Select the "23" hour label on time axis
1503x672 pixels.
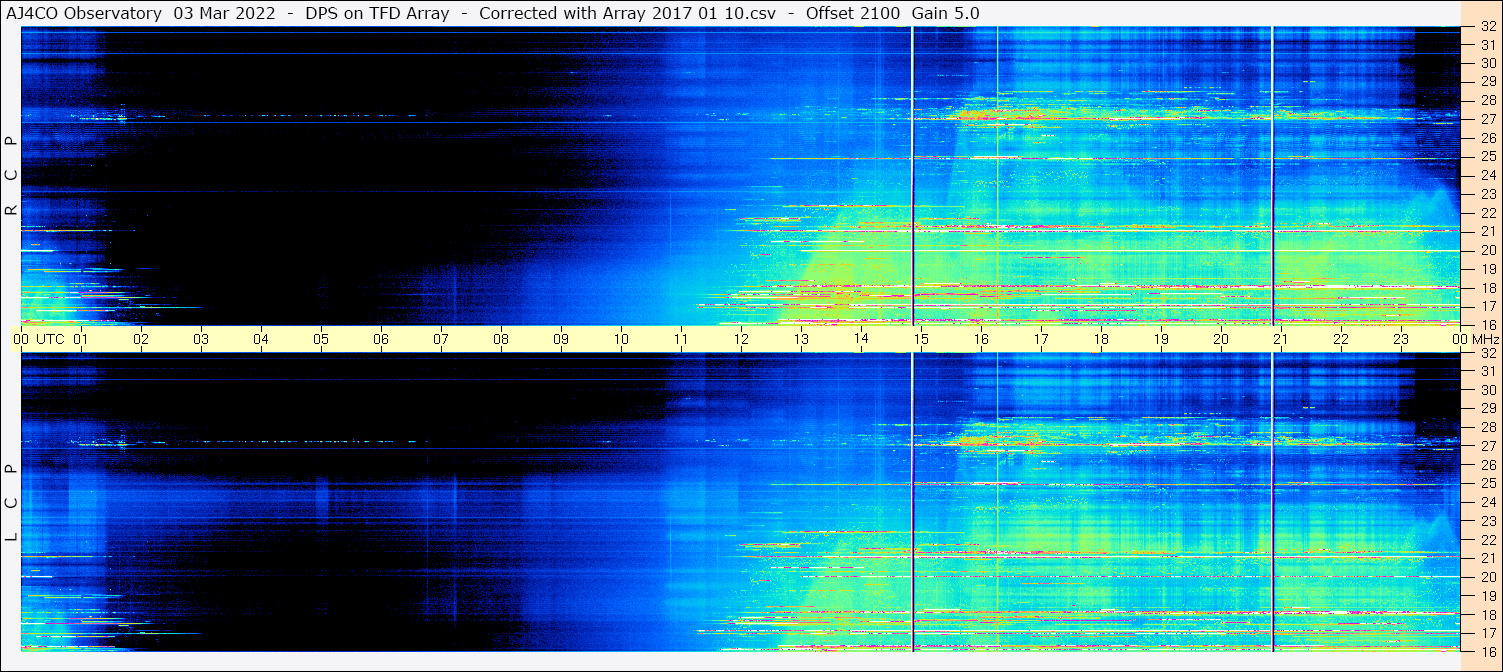[1401, 340]
